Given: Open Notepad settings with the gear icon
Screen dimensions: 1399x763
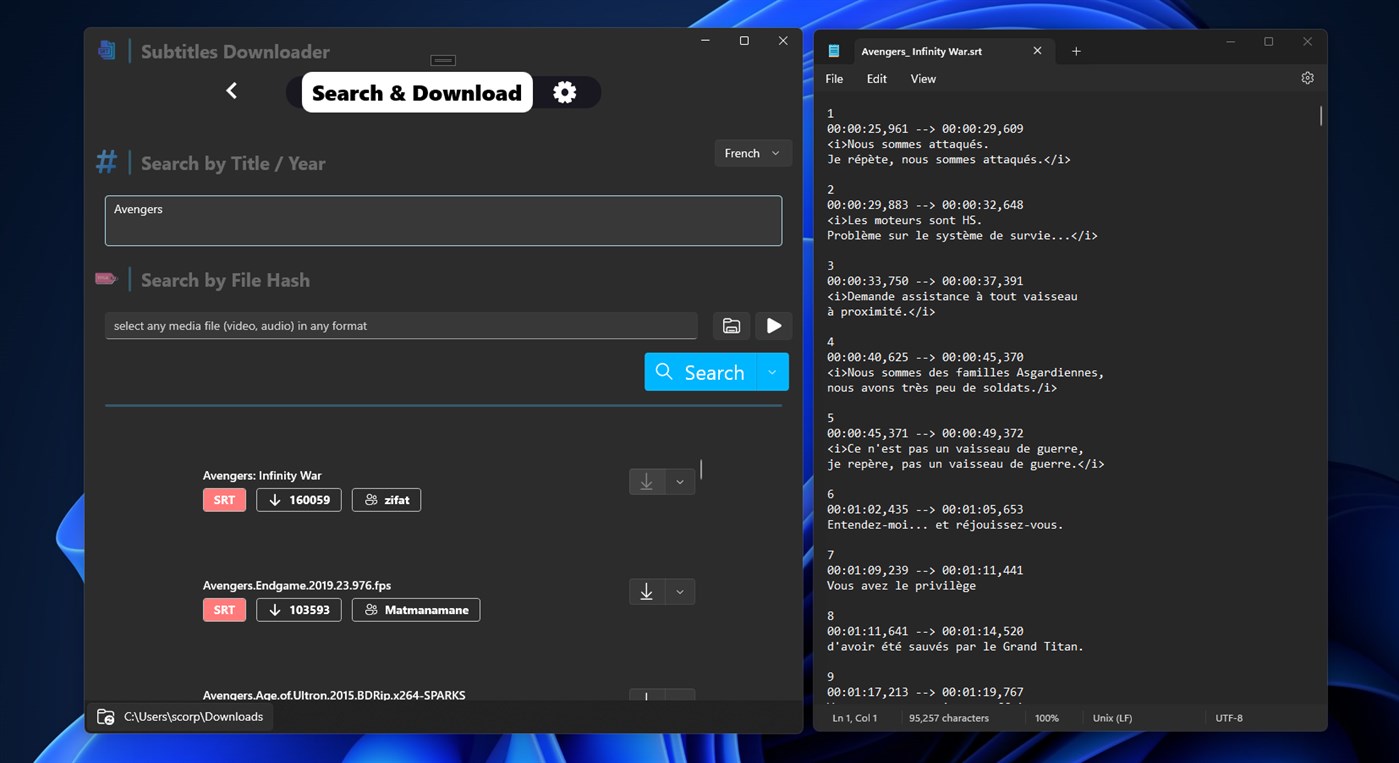Looking at the screenshot, I should coord(1307,77).
